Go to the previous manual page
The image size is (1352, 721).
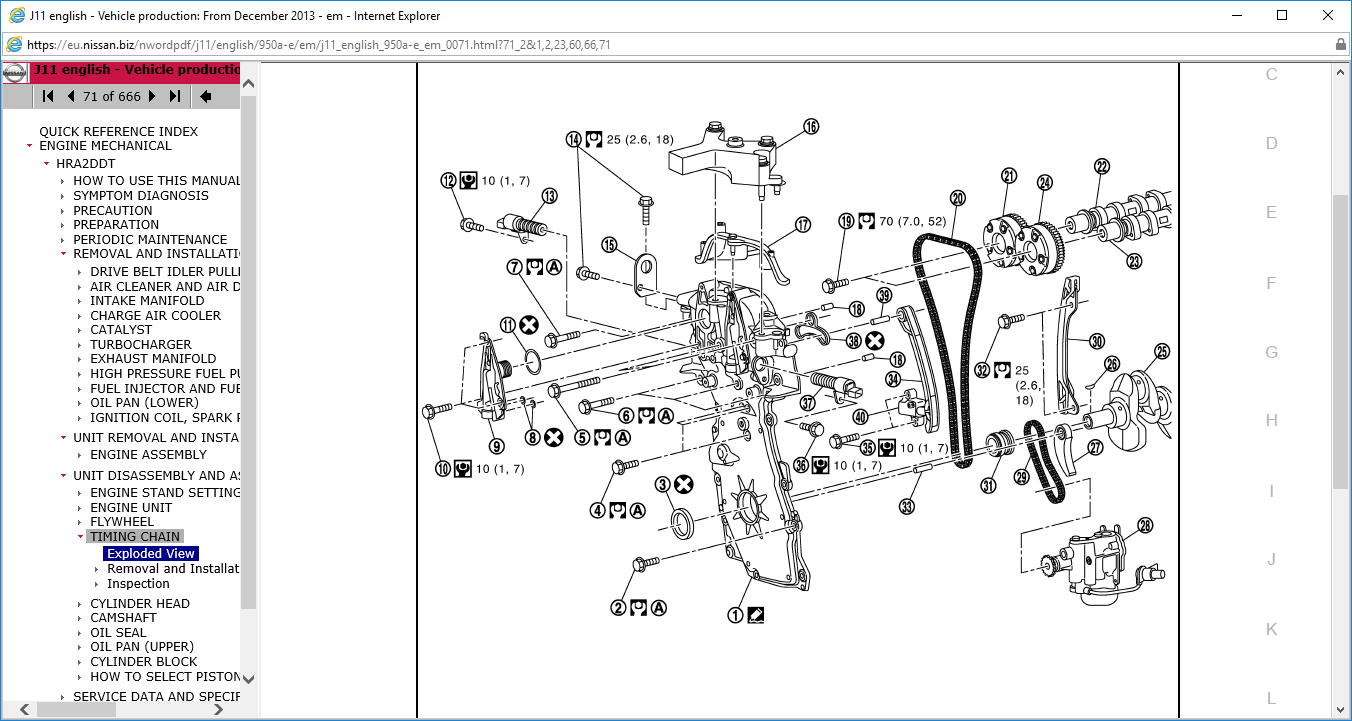coord(71,96)
